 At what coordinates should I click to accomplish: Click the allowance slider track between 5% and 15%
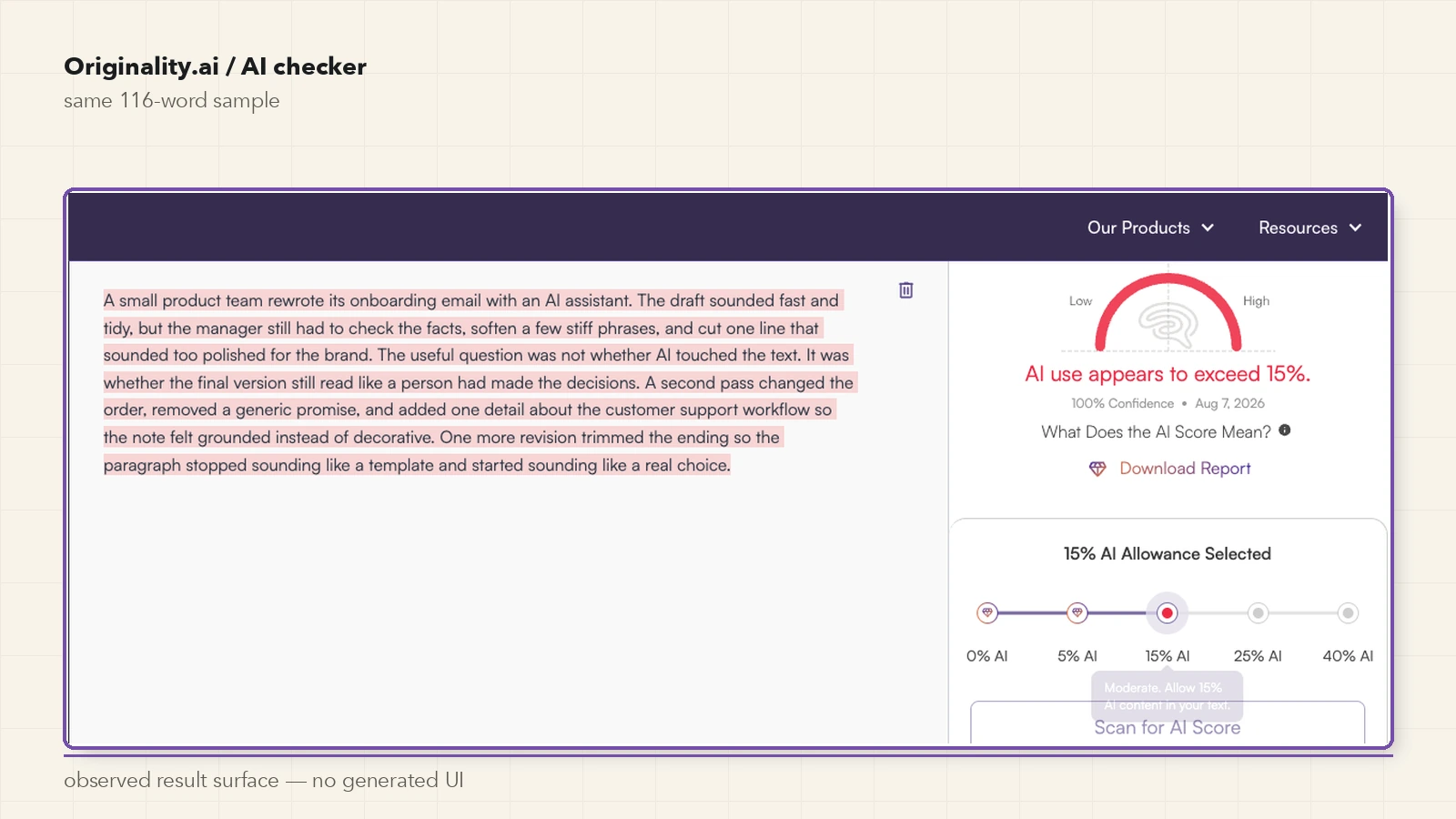pyautogui.click(x=1117, y=613)
